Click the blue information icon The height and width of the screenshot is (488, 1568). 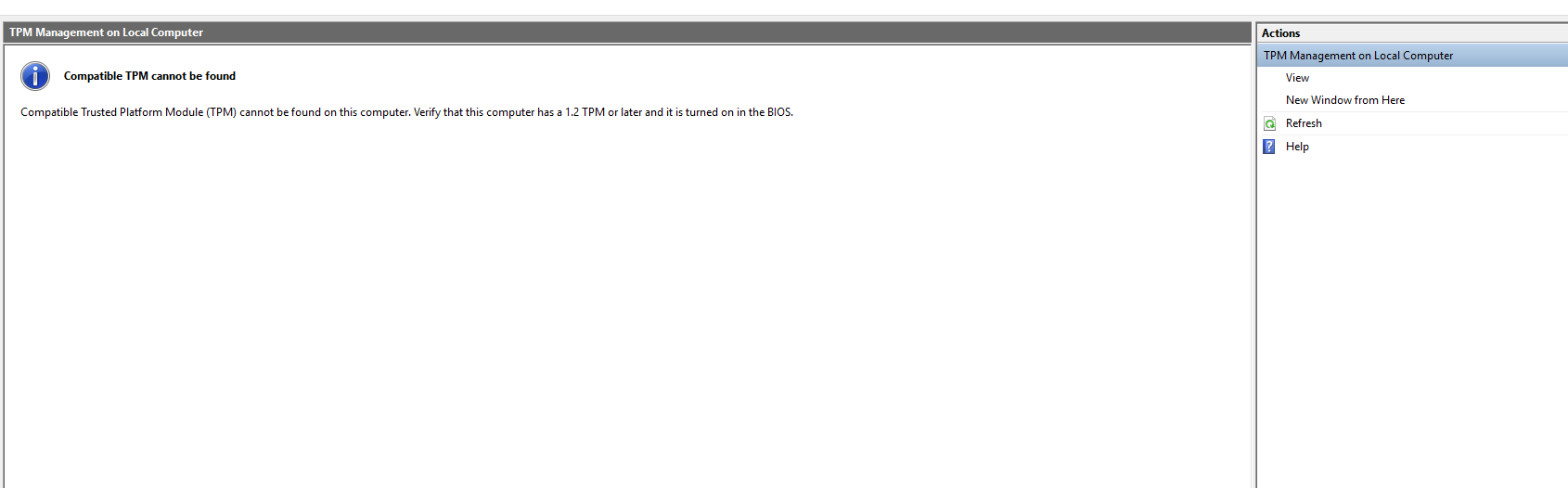point(35,76)
